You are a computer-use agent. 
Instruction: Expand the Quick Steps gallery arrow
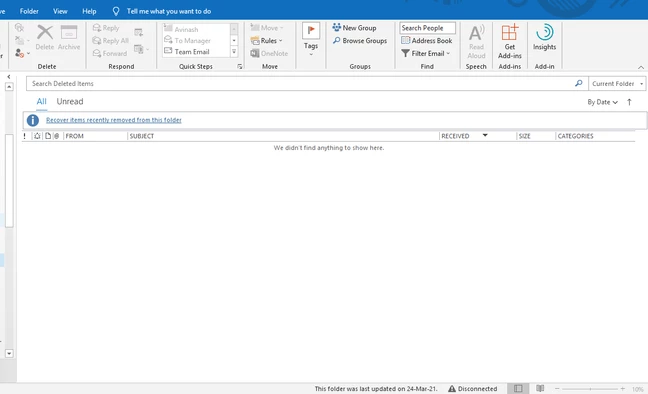coord(234,52)
